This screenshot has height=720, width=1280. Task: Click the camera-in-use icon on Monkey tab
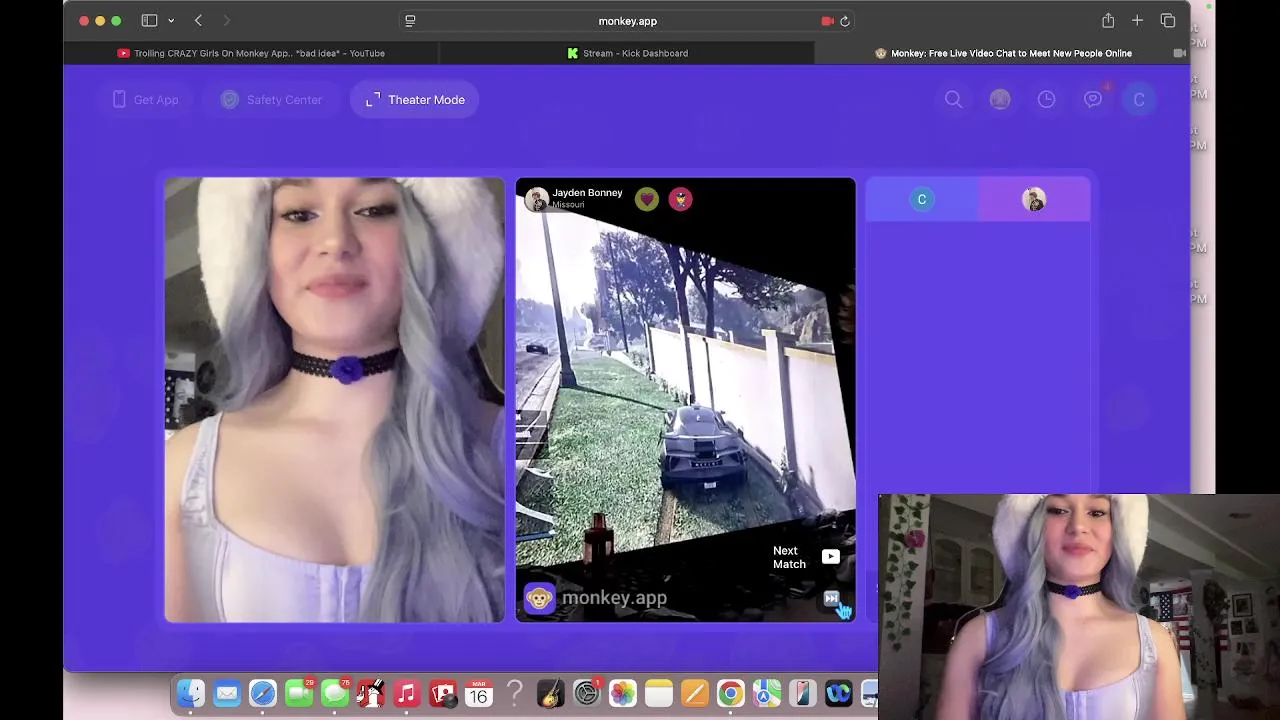[1179, 53]
